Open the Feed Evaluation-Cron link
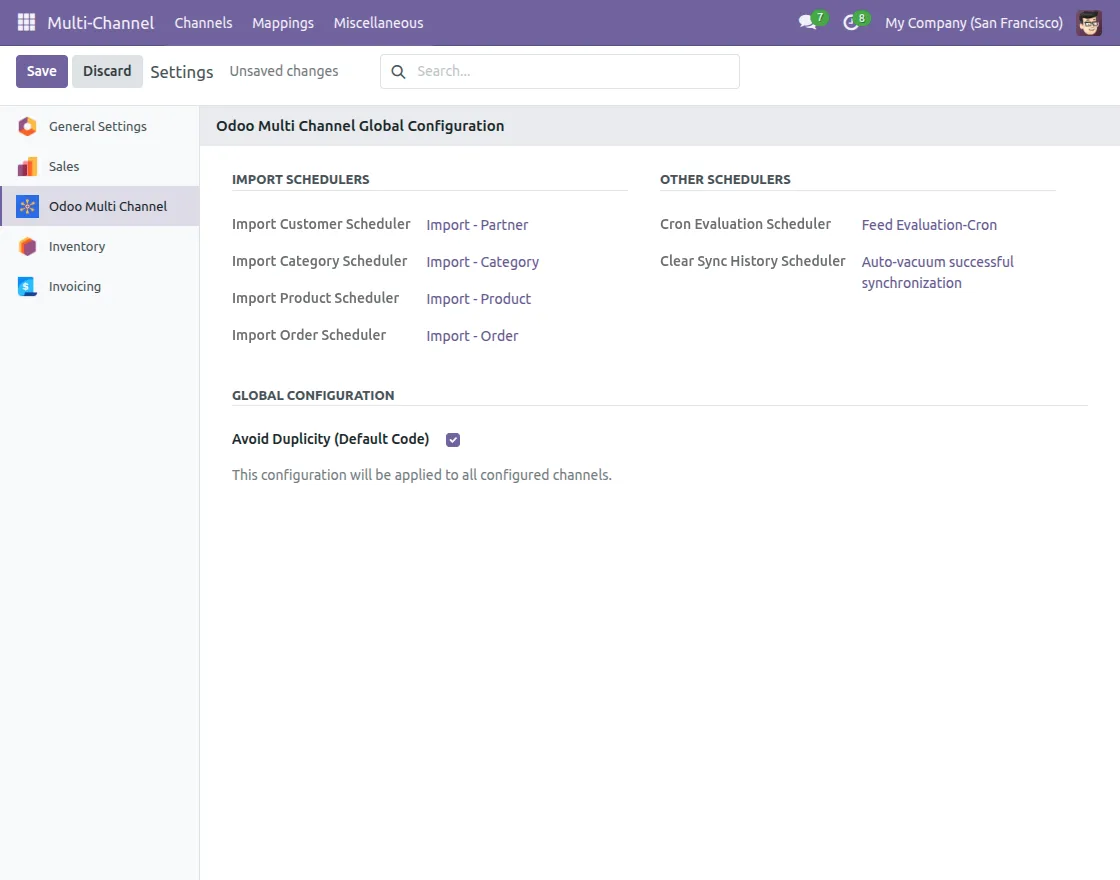Image resolution: width=1120 pixels, height=880 pixels. point(928,224)
